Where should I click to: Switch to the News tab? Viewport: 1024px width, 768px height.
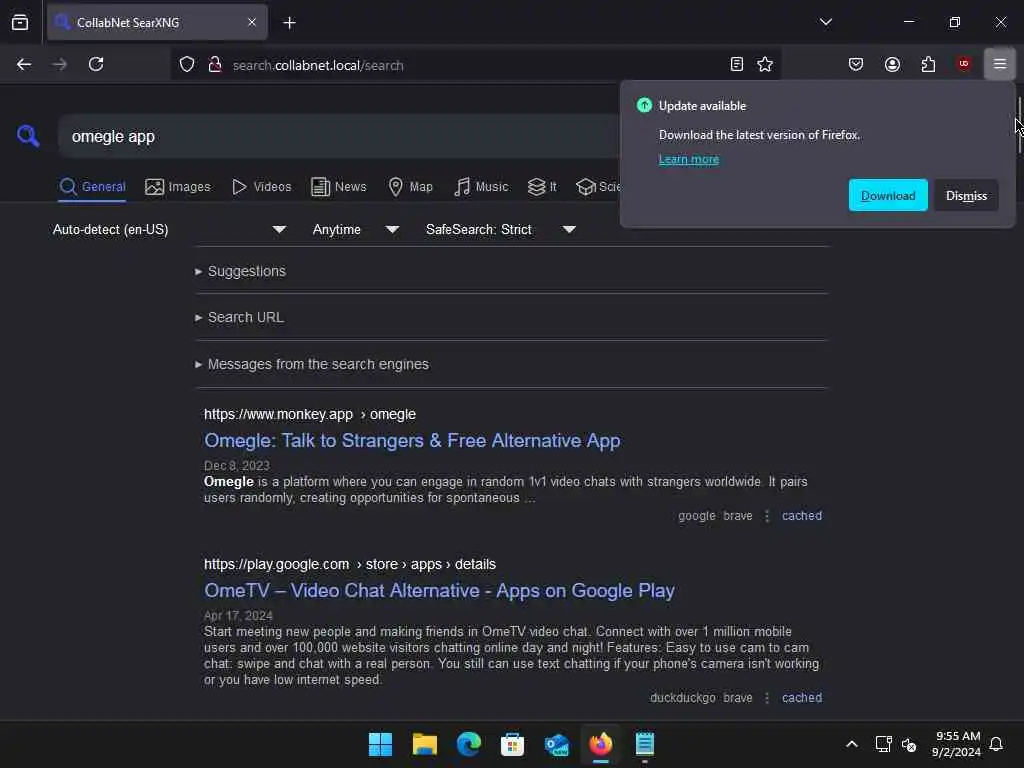(x=339, y=187)
